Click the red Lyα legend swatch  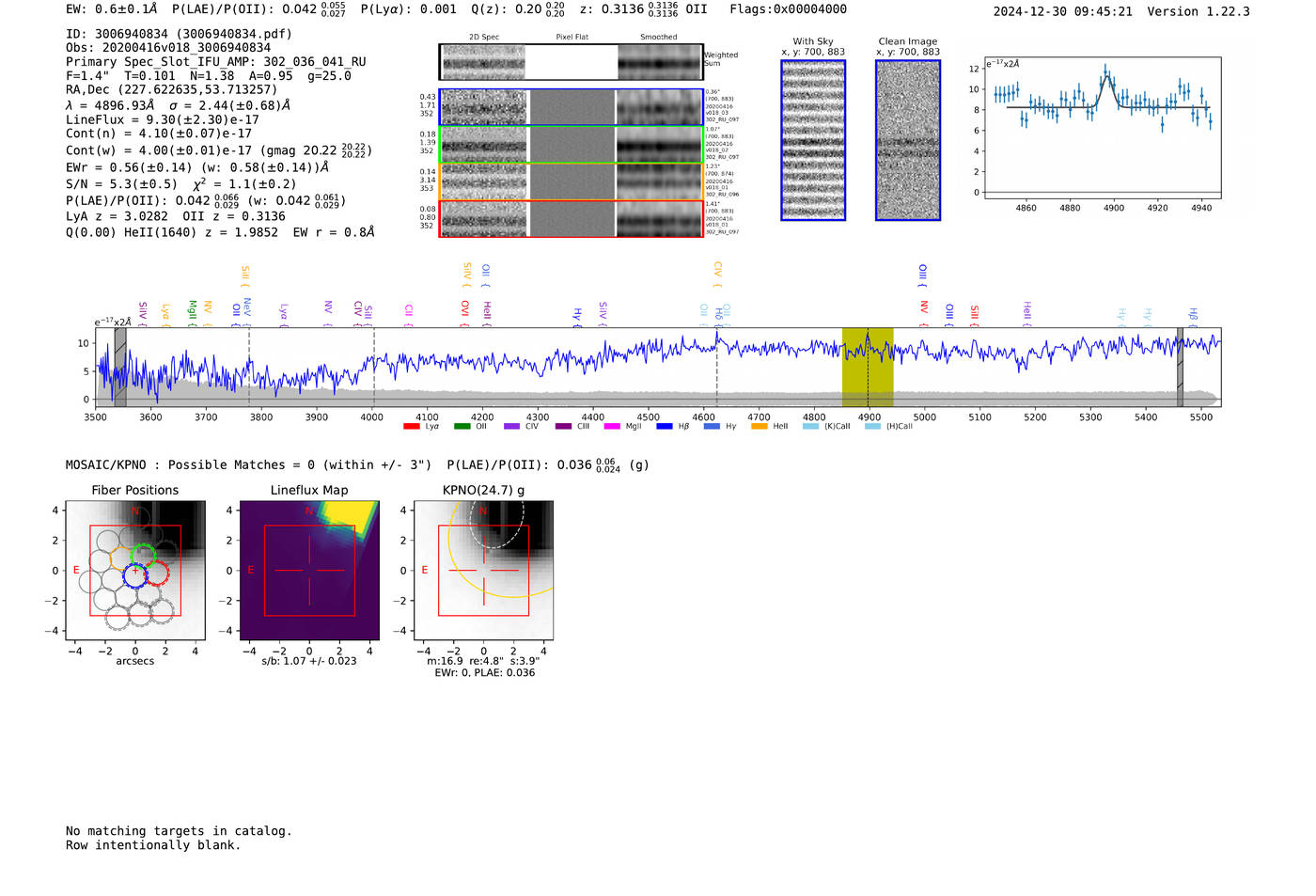coord(411,427)
